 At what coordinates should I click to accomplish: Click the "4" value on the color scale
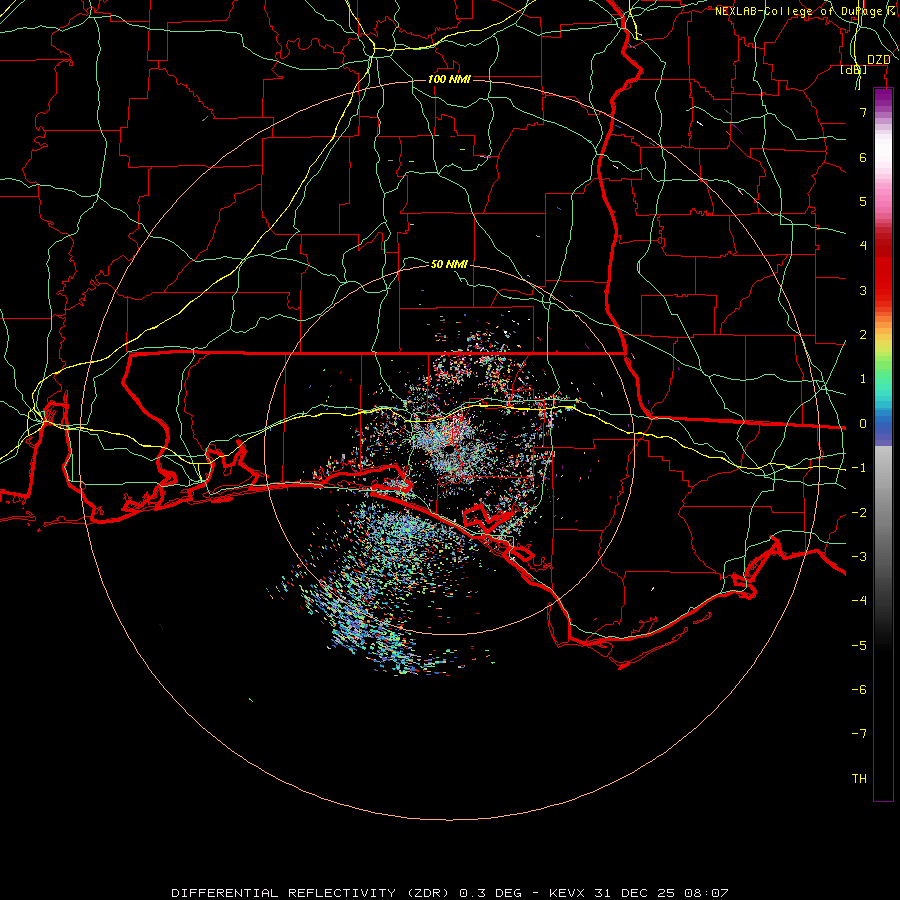[x=863, y=246]
